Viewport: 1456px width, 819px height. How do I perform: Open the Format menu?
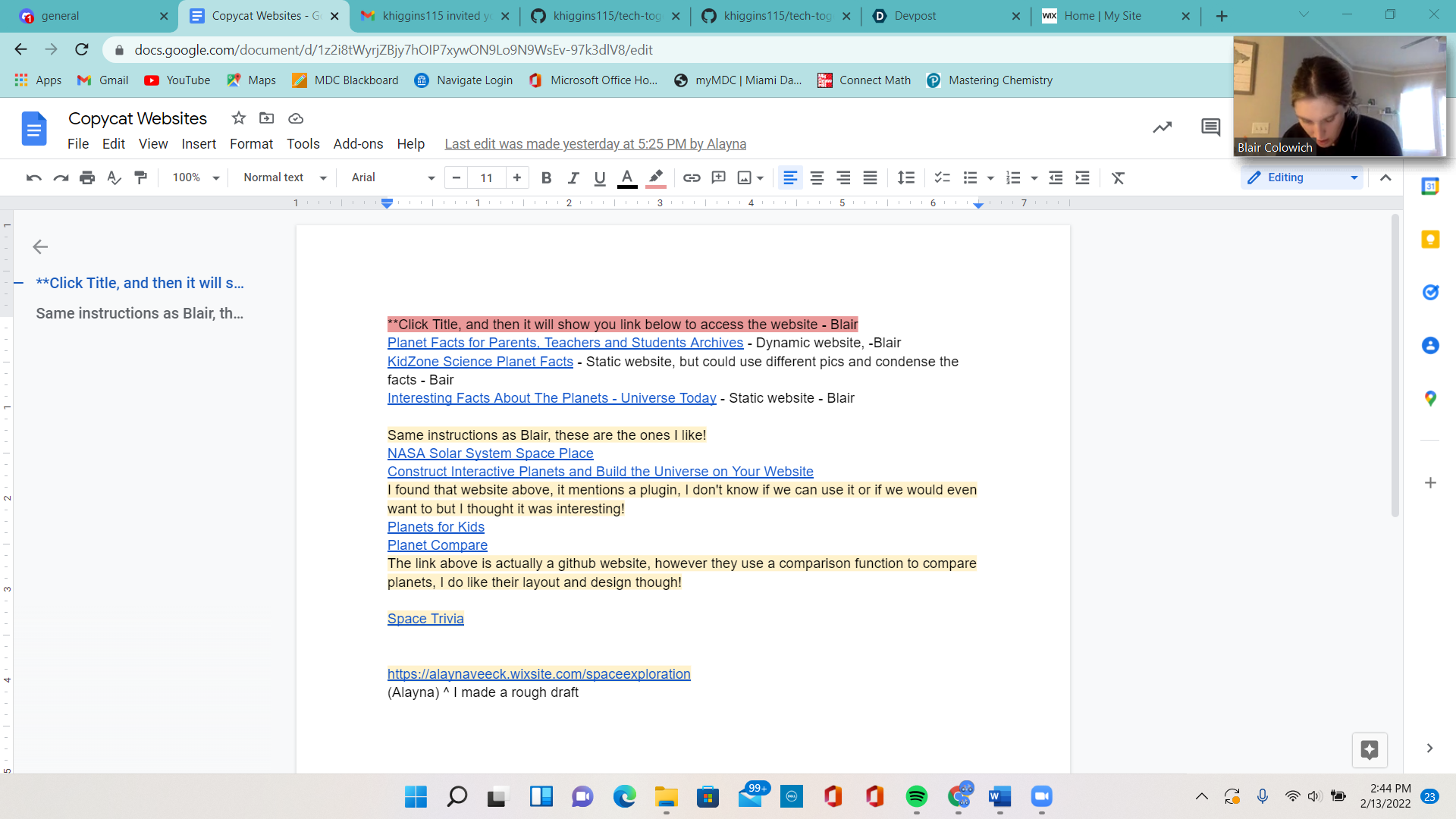tap(251, 144)
